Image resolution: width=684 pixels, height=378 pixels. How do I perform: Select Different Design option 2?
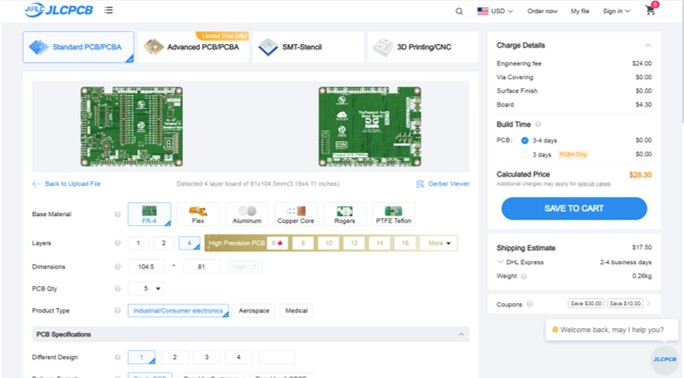click(x=174, y=357)
